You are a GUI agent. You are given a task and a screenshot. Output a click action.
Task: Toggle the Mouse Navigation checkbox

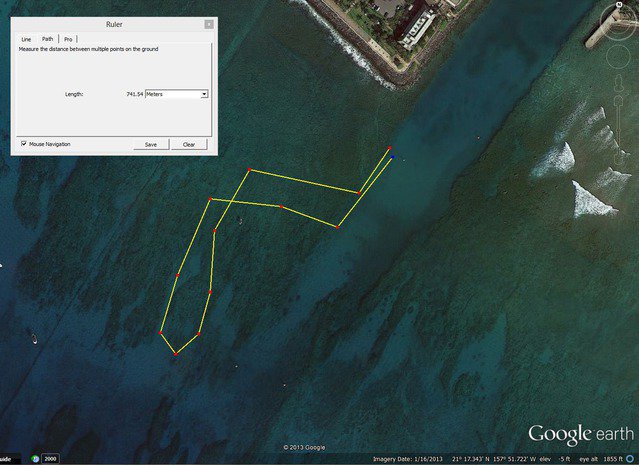[24, 144]
